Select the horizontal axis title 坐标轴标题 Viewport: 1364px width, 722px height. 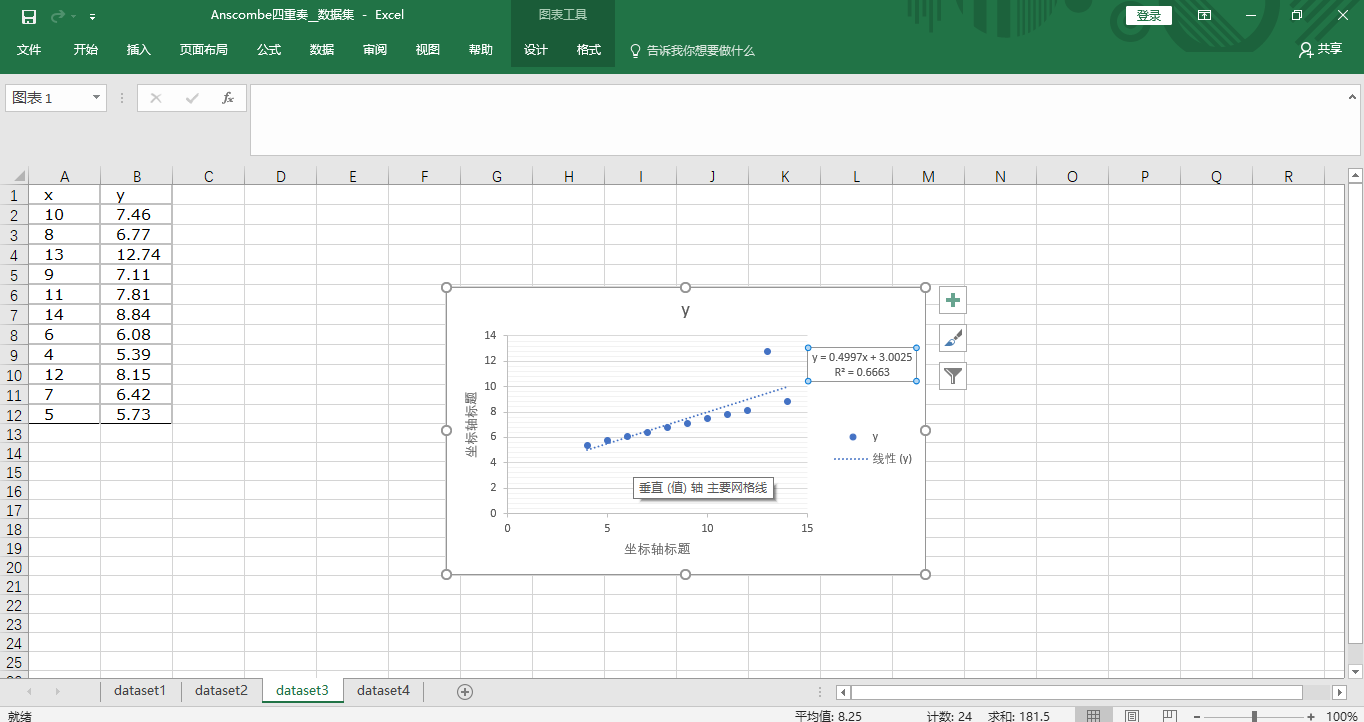pos(657,548)
